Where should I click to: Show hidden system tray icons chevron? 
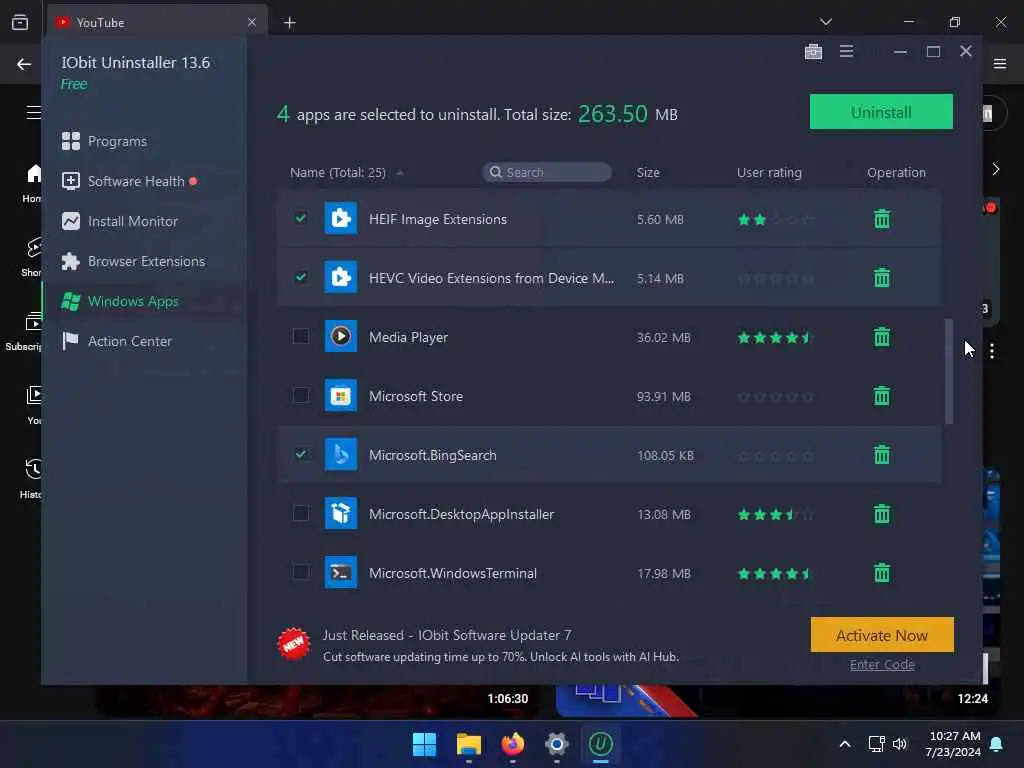(844, 744)
